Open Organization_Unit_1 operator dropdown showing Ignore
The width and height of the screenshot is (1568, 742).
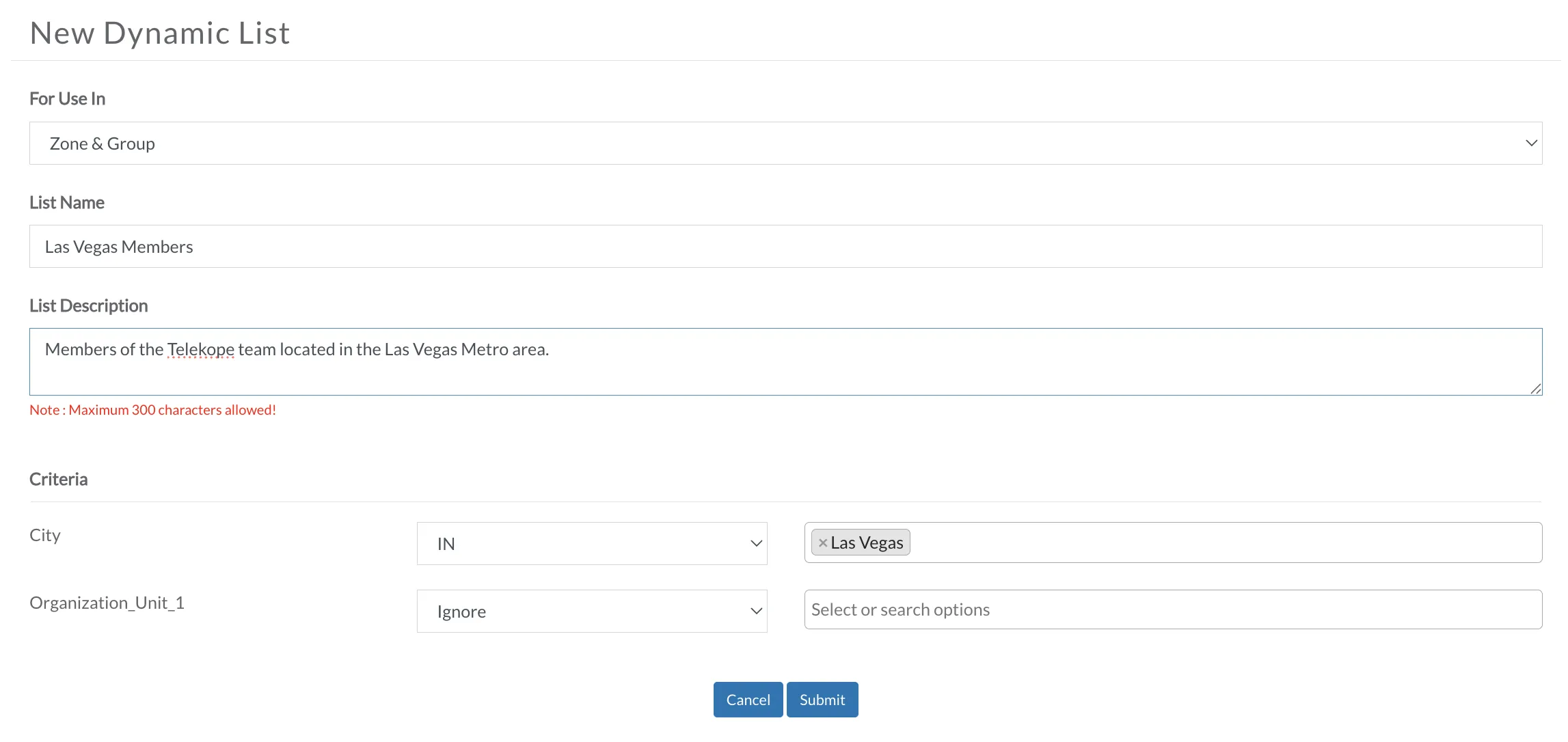click(592, 611)
